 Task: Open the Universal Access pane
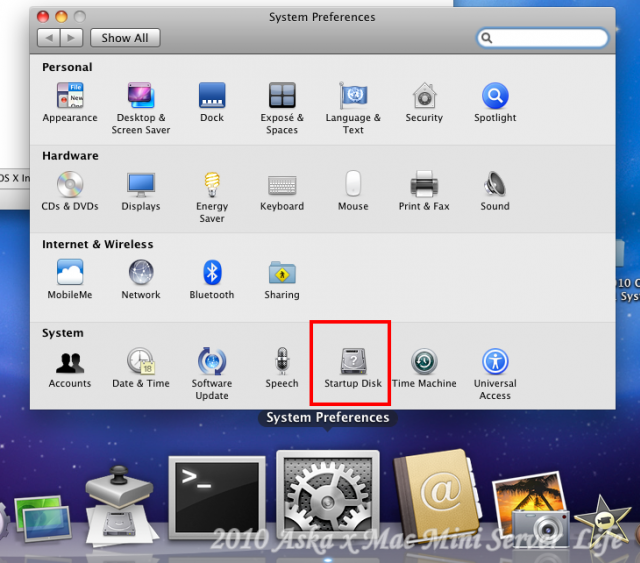click(x=495, y=374)
